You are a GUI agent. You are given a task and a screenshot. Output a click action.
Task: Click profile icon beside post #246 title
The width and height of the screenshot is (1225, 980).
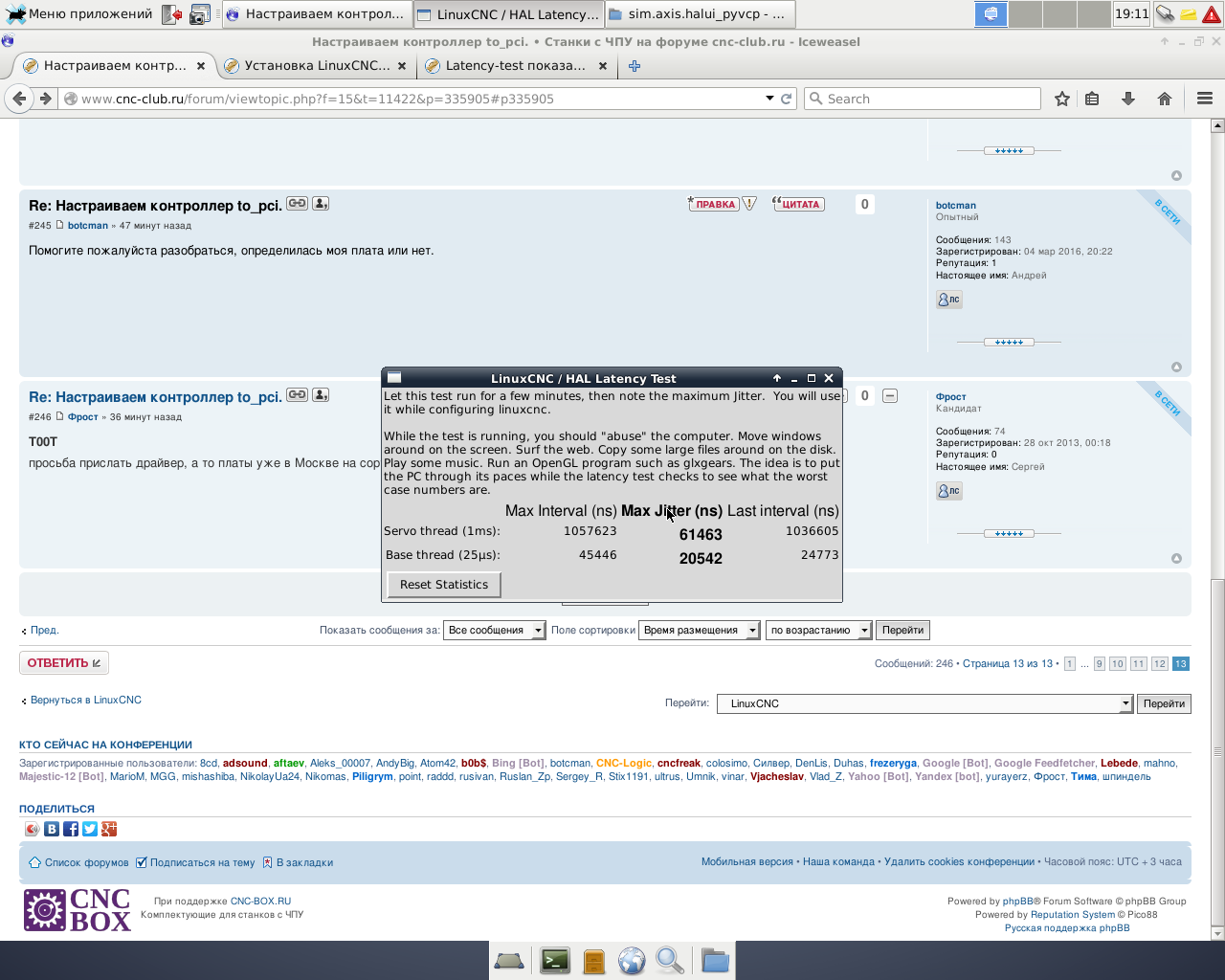[321, 395]
